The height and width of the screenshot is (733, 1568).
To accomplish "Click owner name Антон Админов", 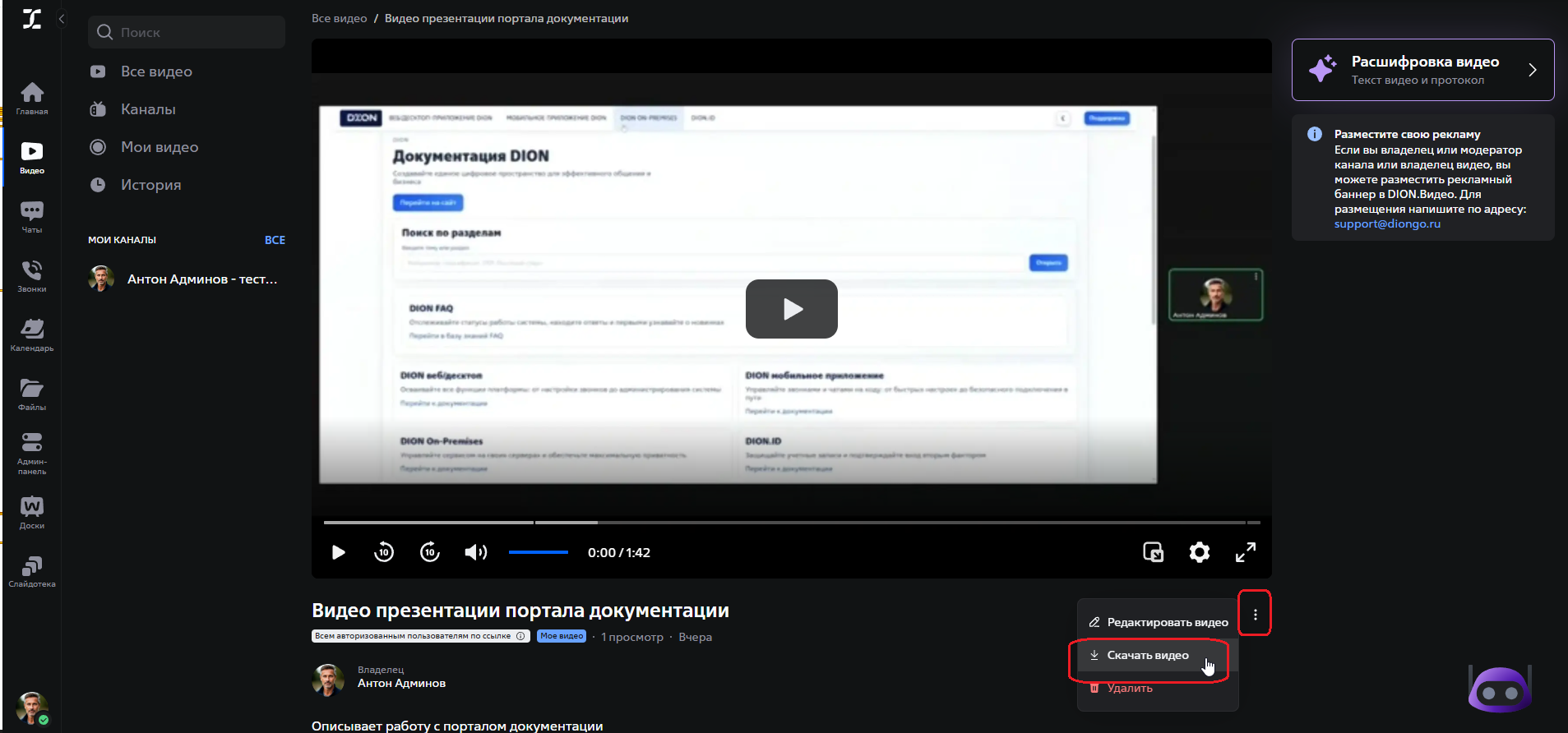I will [401, 683].
